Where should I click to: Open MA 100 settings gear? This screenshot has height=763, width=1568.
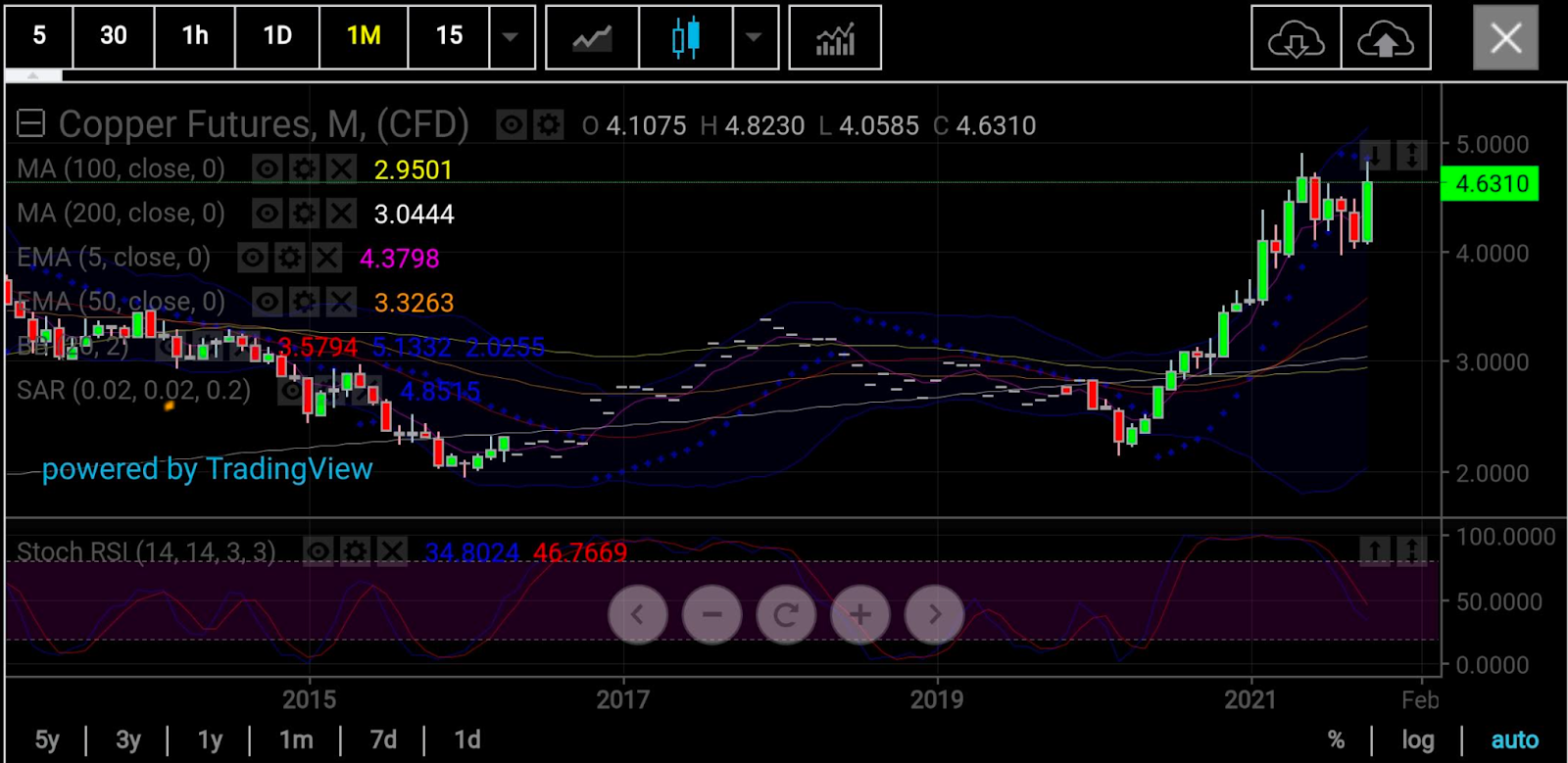[x=305, y=168]
